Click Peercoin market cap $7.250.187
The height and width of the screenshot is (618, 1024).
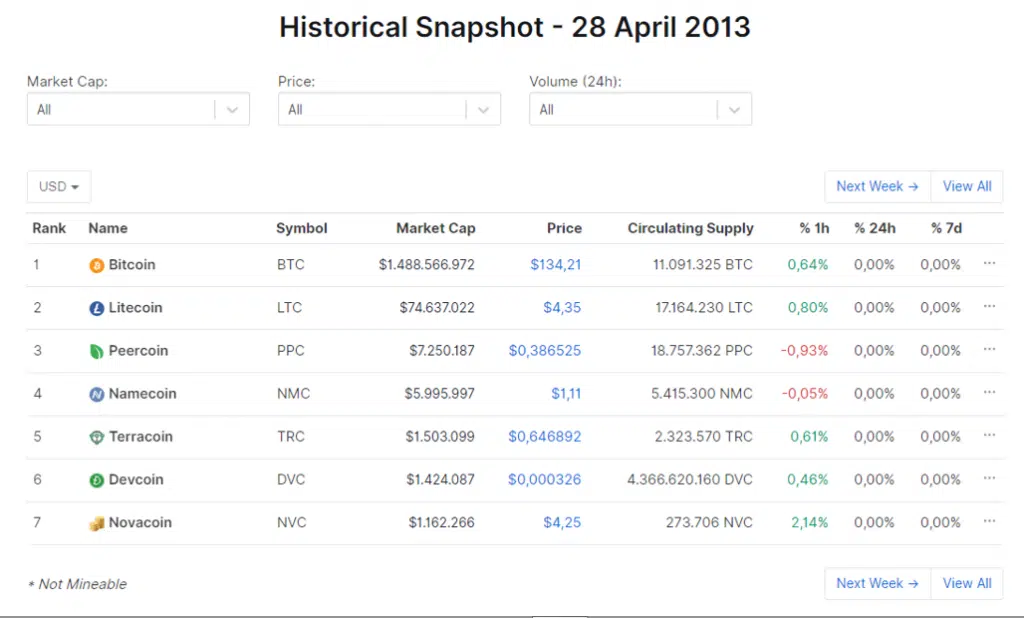(442, 351)
